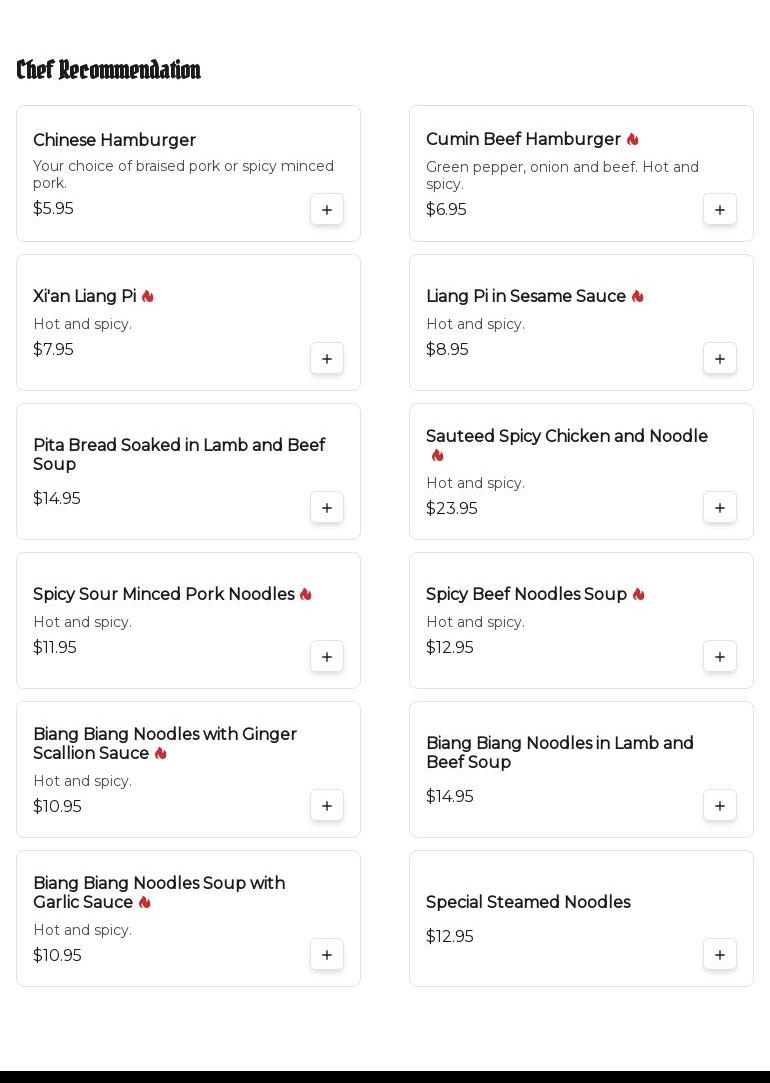Add Special Steamed Noodles to the order
This screenshot has width=770, height=1083.
(x=720, y=955)
